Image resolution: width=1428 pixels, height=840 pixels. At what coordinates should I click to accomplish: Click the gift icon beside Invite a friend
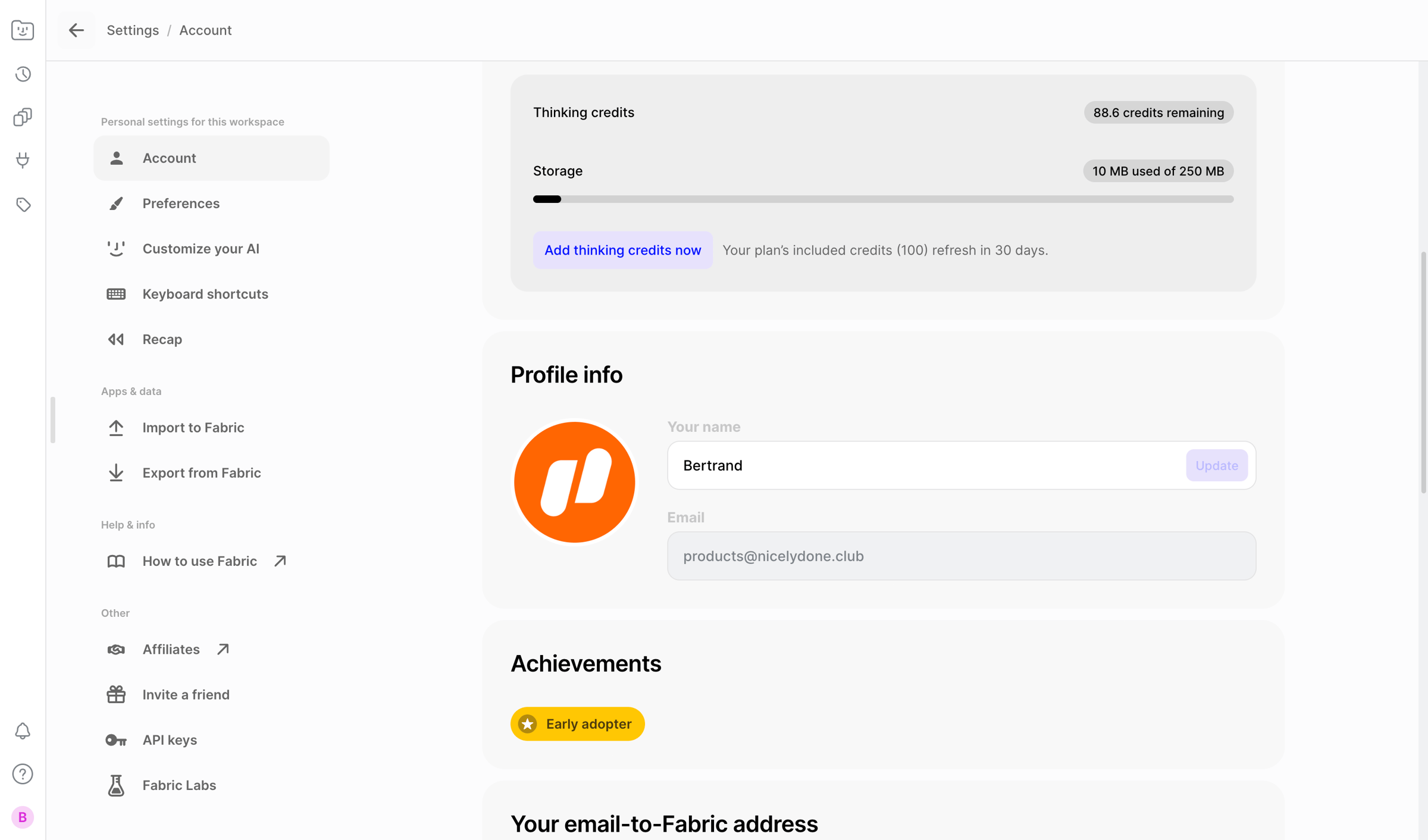click(116, 694)
